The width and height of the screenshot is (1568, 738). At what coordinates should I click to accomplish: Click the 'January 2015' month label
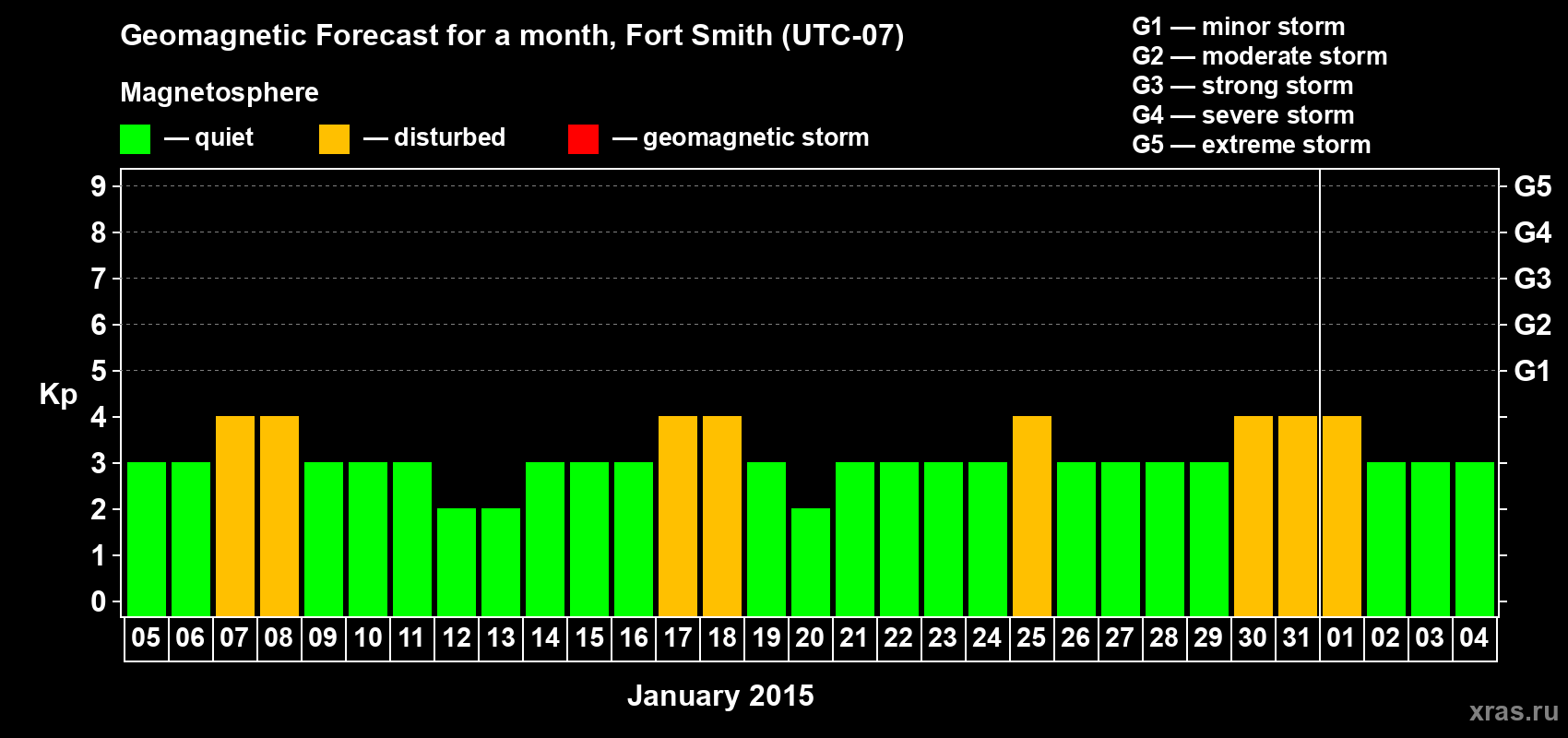click(x=720, y=696)
